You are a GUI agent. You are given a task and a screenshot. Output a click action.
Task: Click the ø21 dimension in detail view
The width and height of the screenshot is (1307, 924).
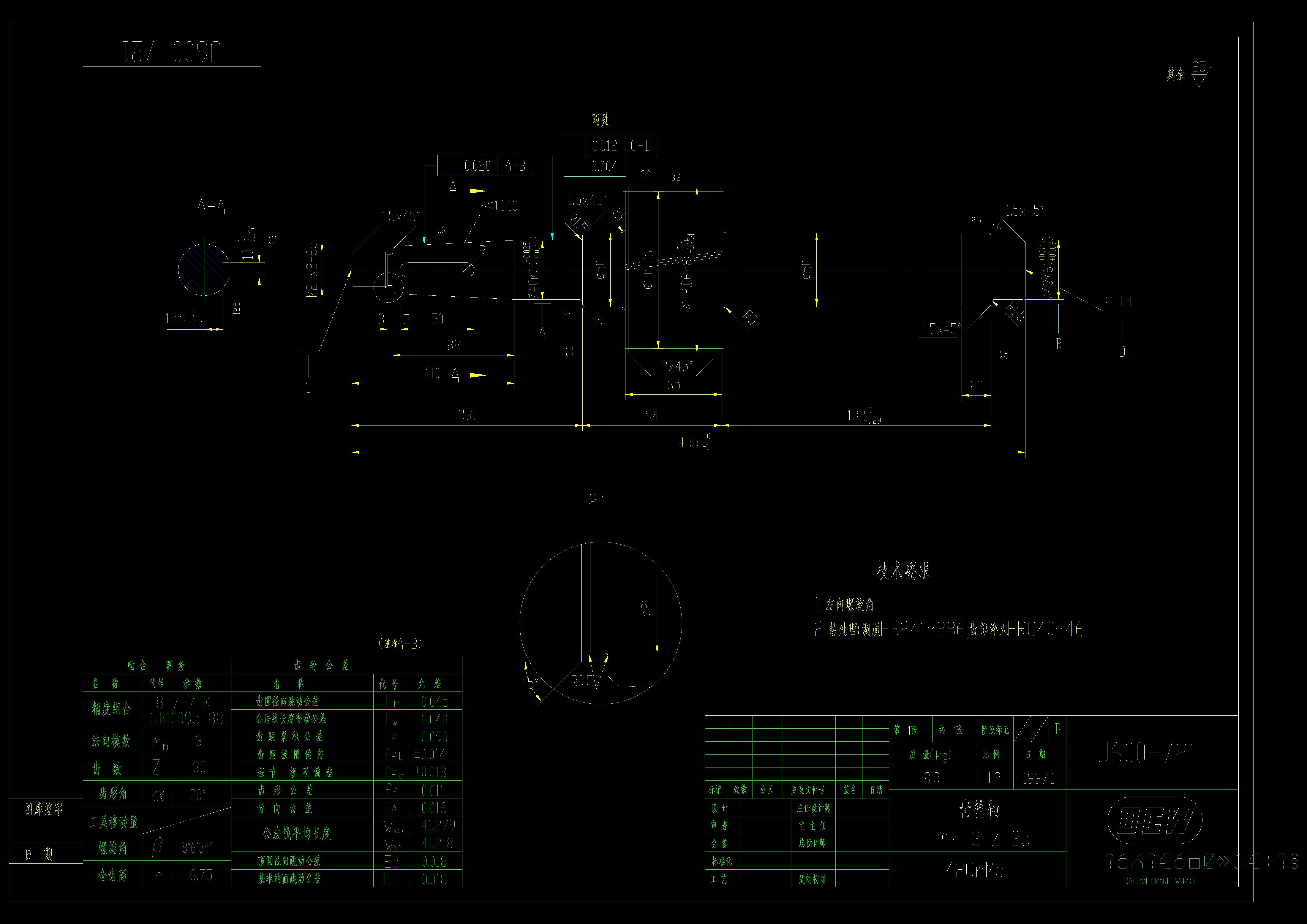point(647,607)
